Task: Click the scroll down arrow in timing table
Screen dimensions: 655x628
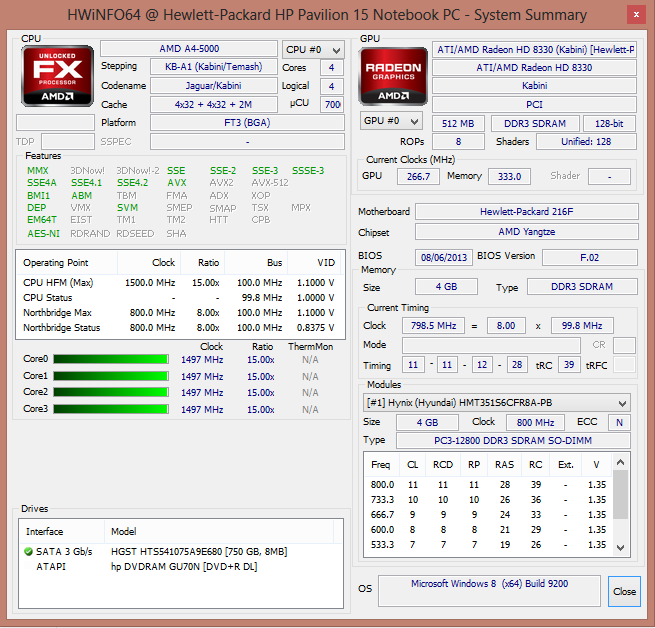Action: coord(620,547)
